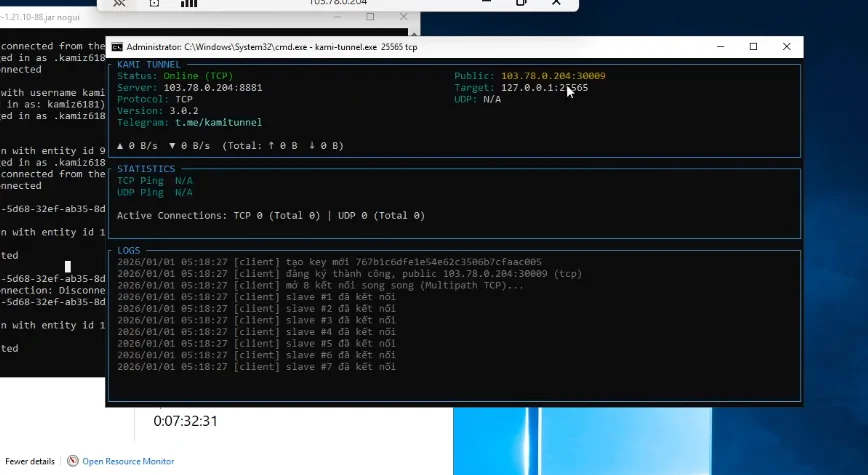Image resolution: width=868 pixels, height=475 pixels.
Task: Click the 0:07:32:31 uptime value in Task Manager
Action: 185,421
